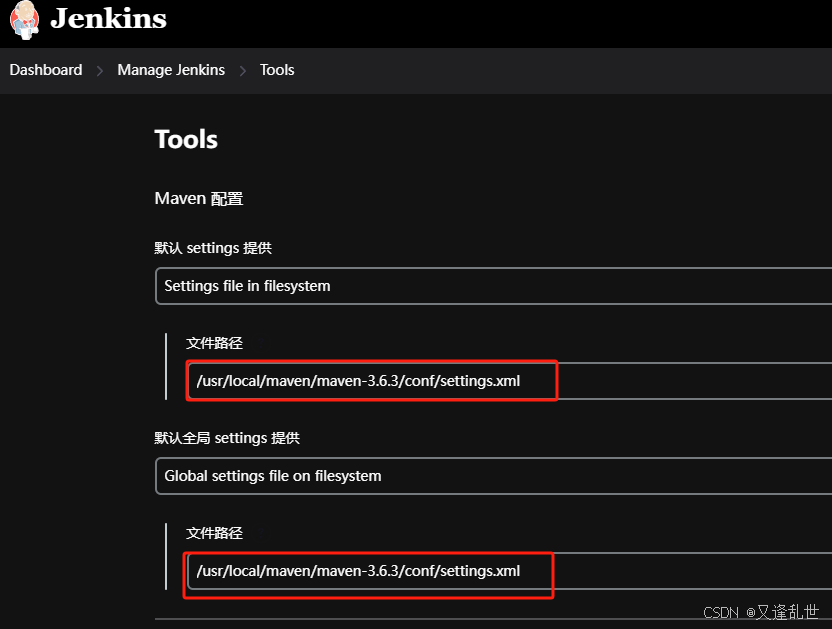This screenshot has width=832, height=629.
Task: Select the Tools breadcrumb item
Action: click(277, 70)
